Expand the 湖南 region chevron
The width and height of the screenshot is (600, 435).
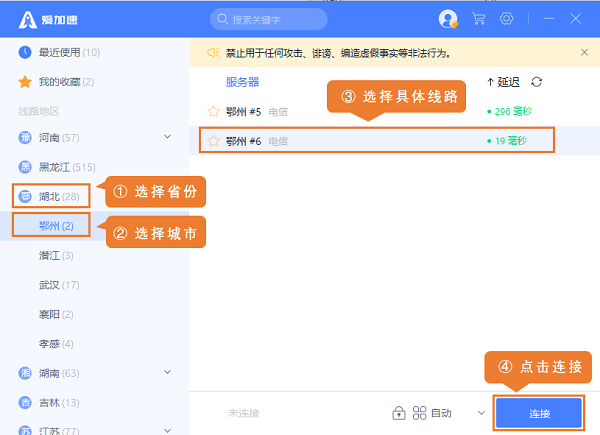(x=167, y=372)
